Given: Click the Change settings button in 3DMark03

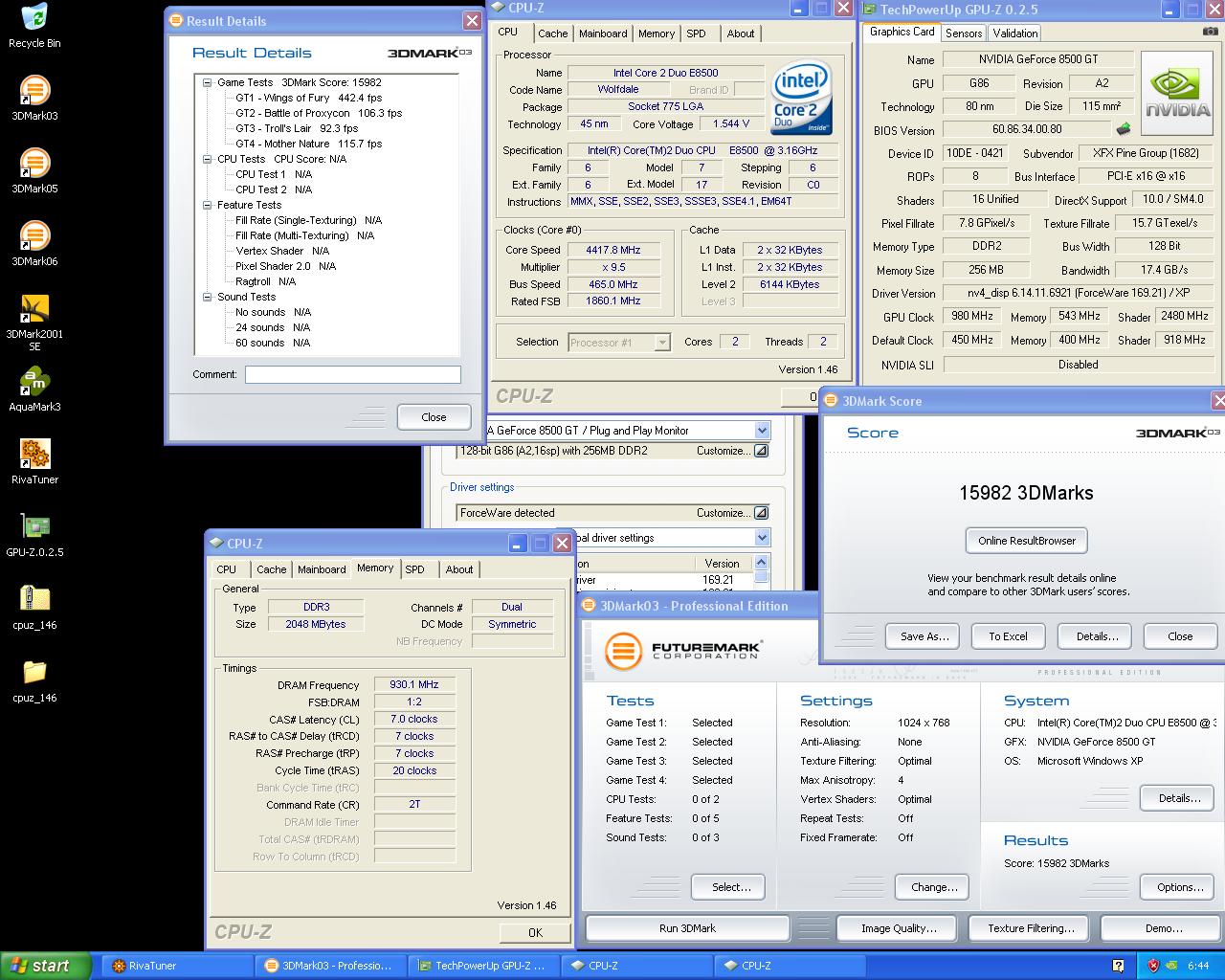Looking at the screenshot, I should tap(934, 887).
